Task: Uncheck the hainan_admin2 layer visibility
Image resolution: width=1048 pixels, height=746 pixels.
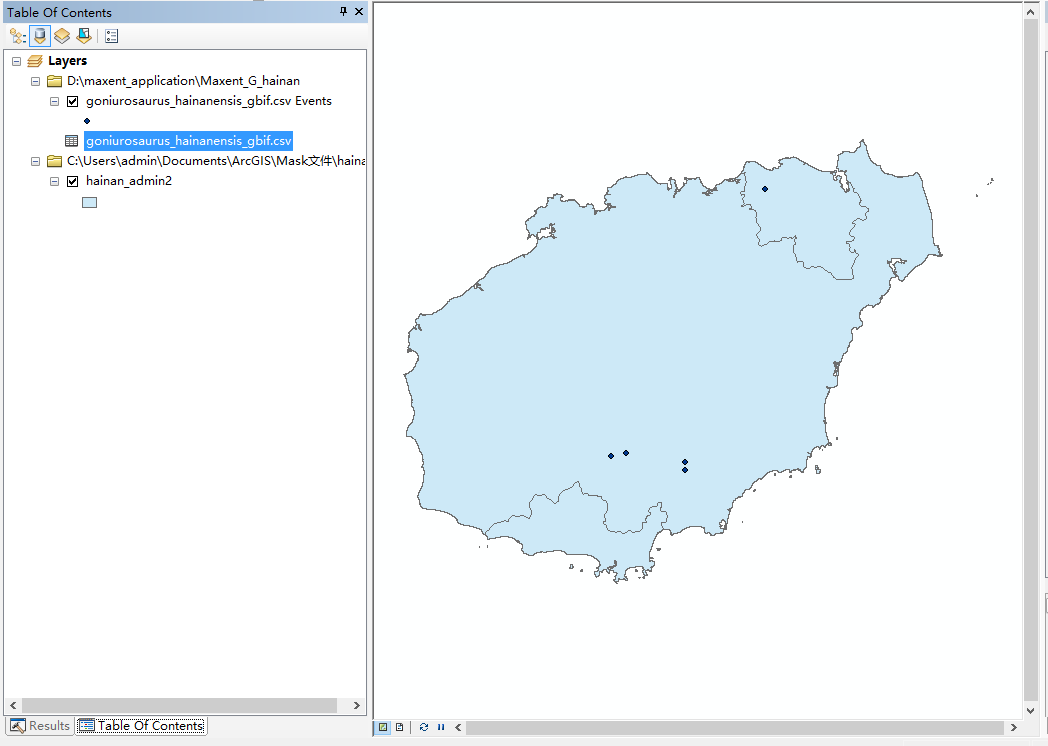Action: click(73, 181)
